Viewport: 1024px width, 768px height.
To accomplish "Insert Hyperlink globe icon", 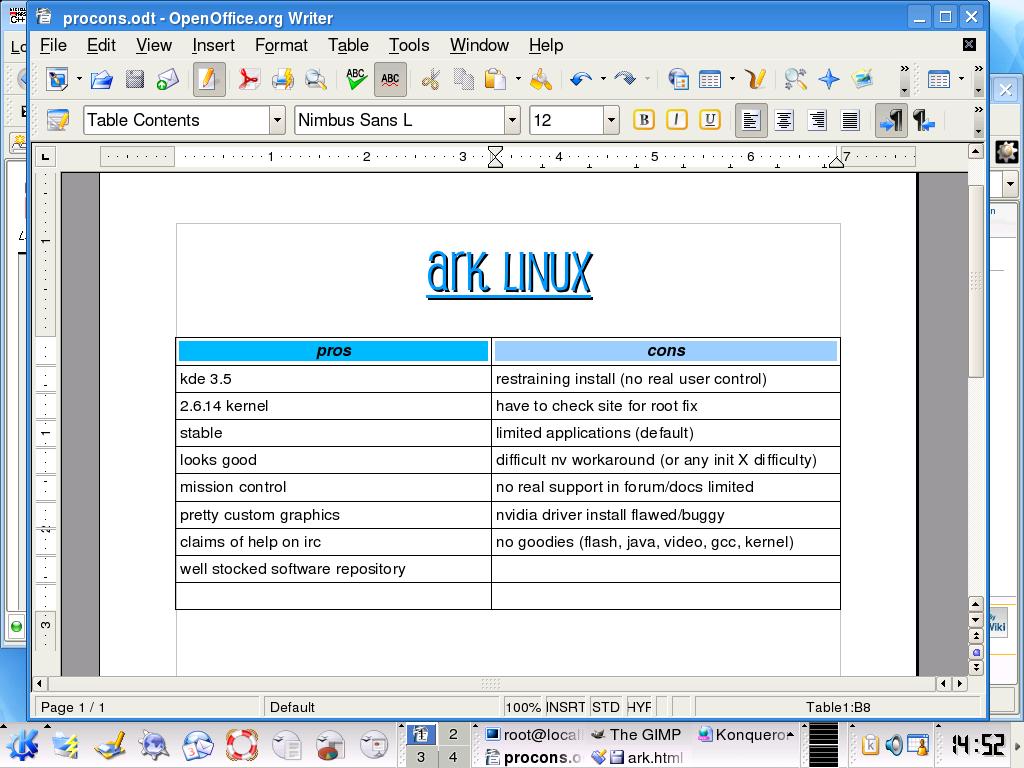I will (x=678, y=80).
